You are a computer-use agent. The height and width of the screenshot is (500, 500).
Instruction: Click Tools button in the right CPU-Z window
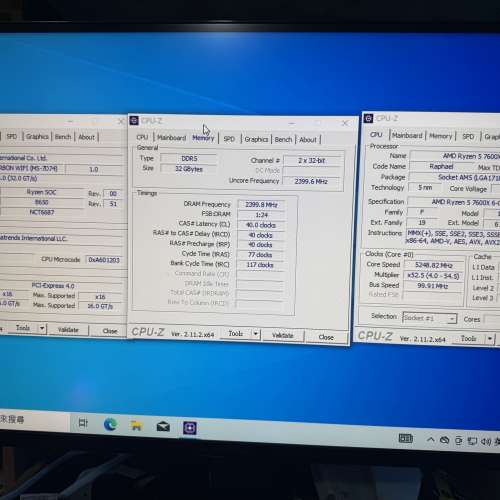[468, 339]
